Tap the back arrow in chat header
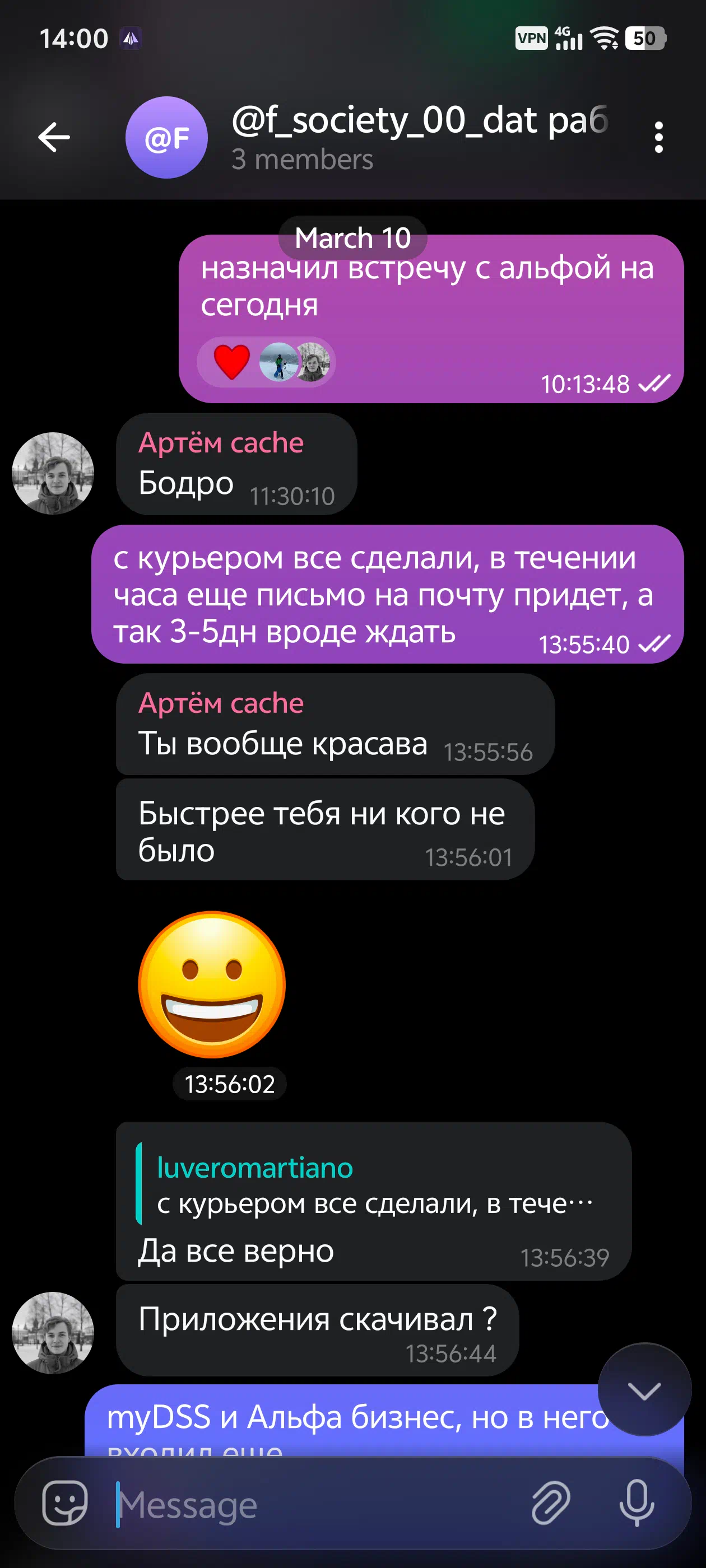Screen dimensions: 706x1568 54,137
